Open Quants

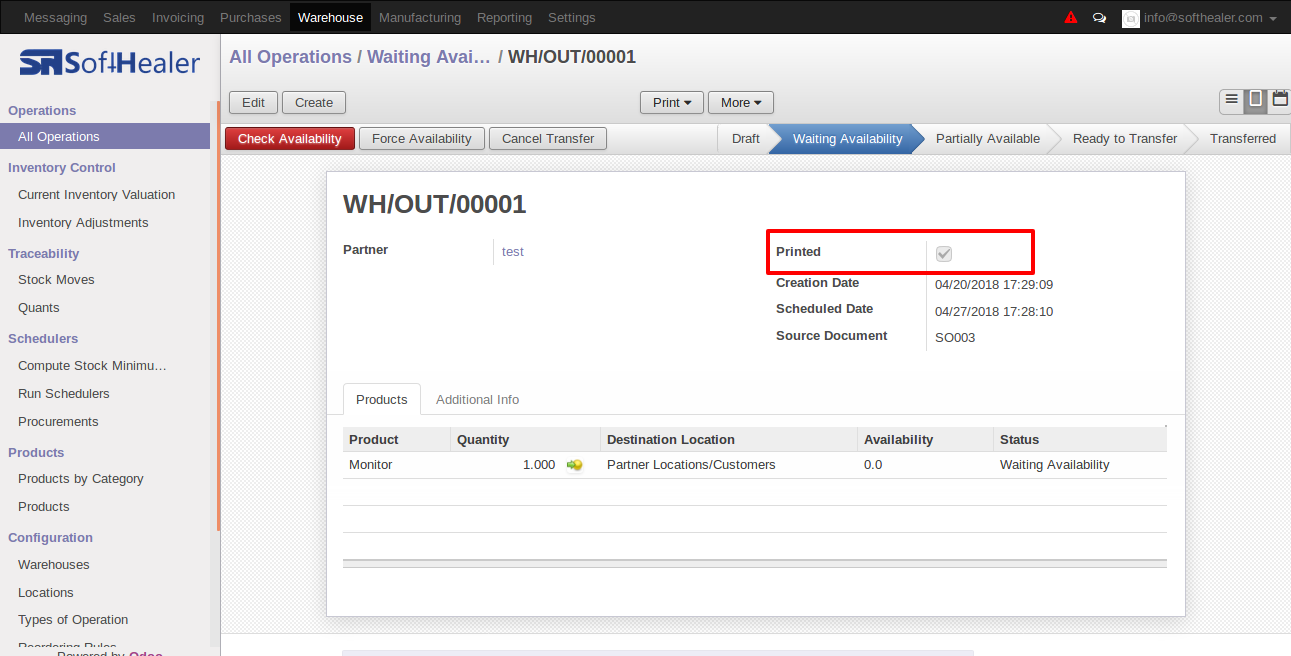click(39, 308)
